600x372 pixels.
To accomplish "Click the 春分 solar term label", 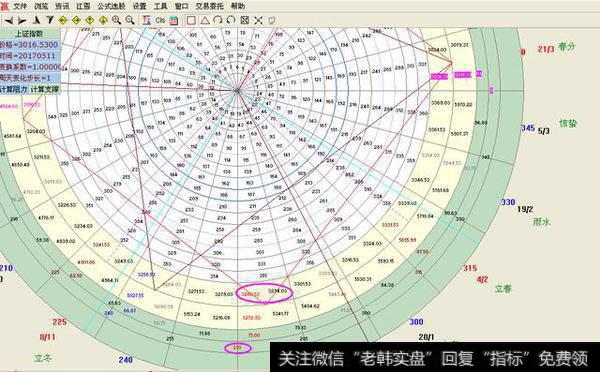I will [567, 47].
